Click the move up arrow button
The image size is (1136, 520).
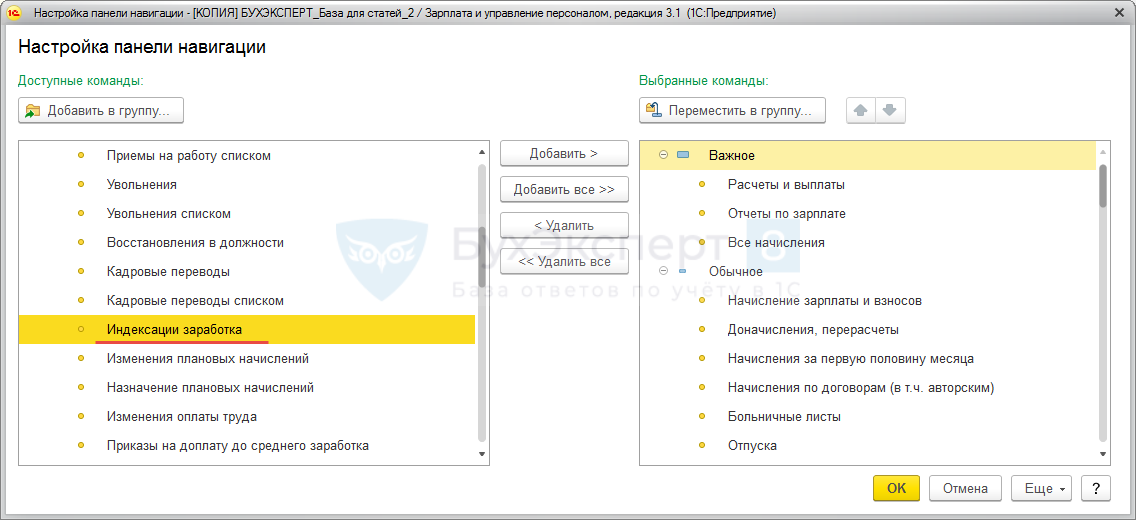861,110
